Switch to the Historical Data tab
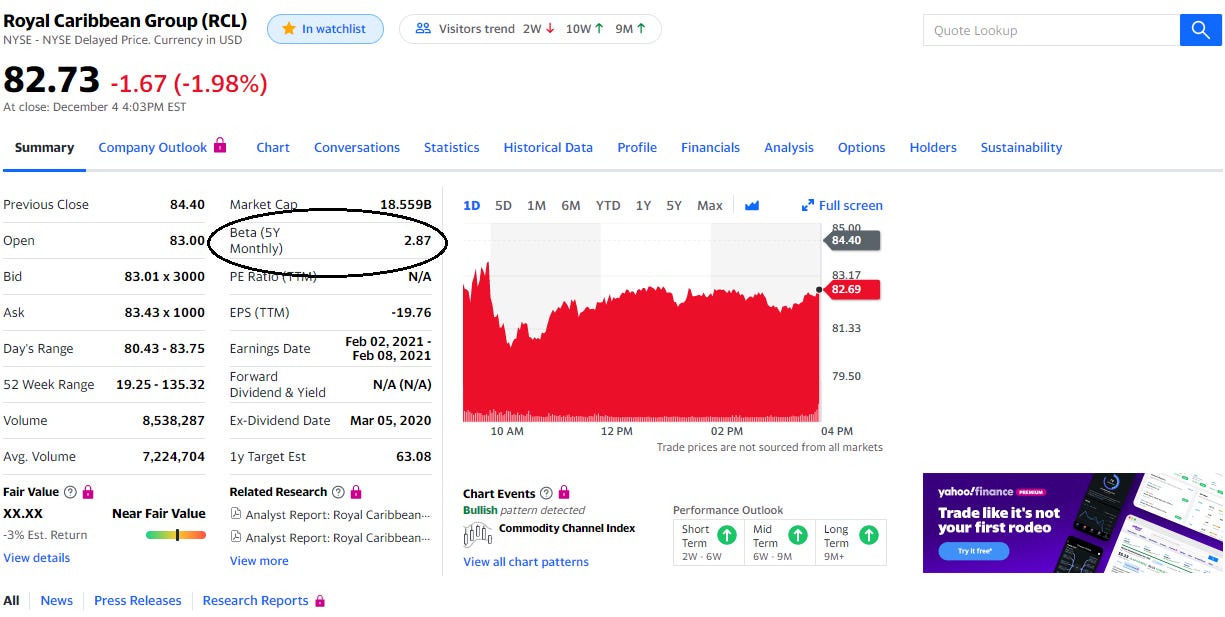 tap(548, 147)
